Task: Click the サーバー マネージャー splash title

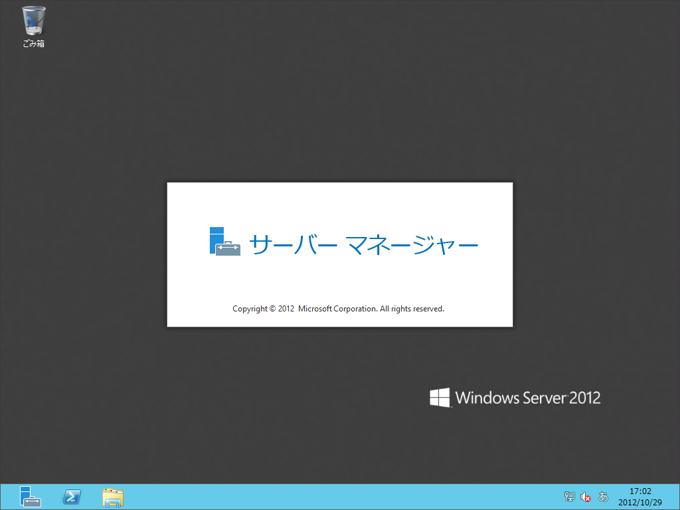Action: click(363, 244)
